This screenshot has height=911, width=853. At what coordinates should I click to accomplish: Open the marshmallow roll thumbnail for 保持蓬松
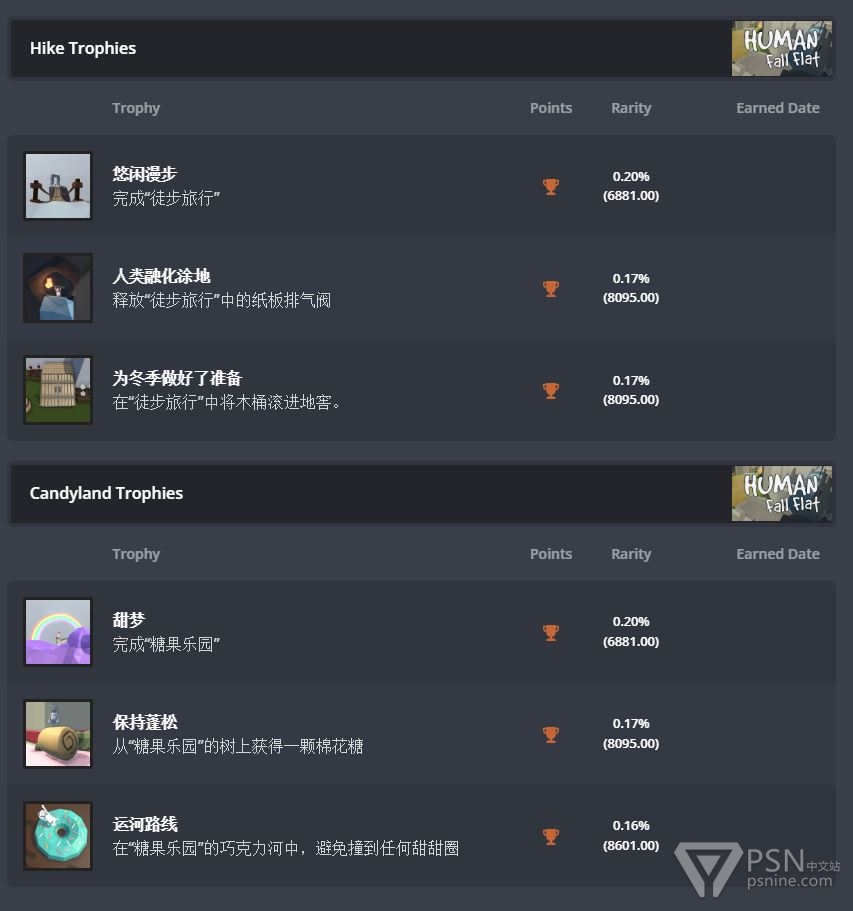point(58,734)
